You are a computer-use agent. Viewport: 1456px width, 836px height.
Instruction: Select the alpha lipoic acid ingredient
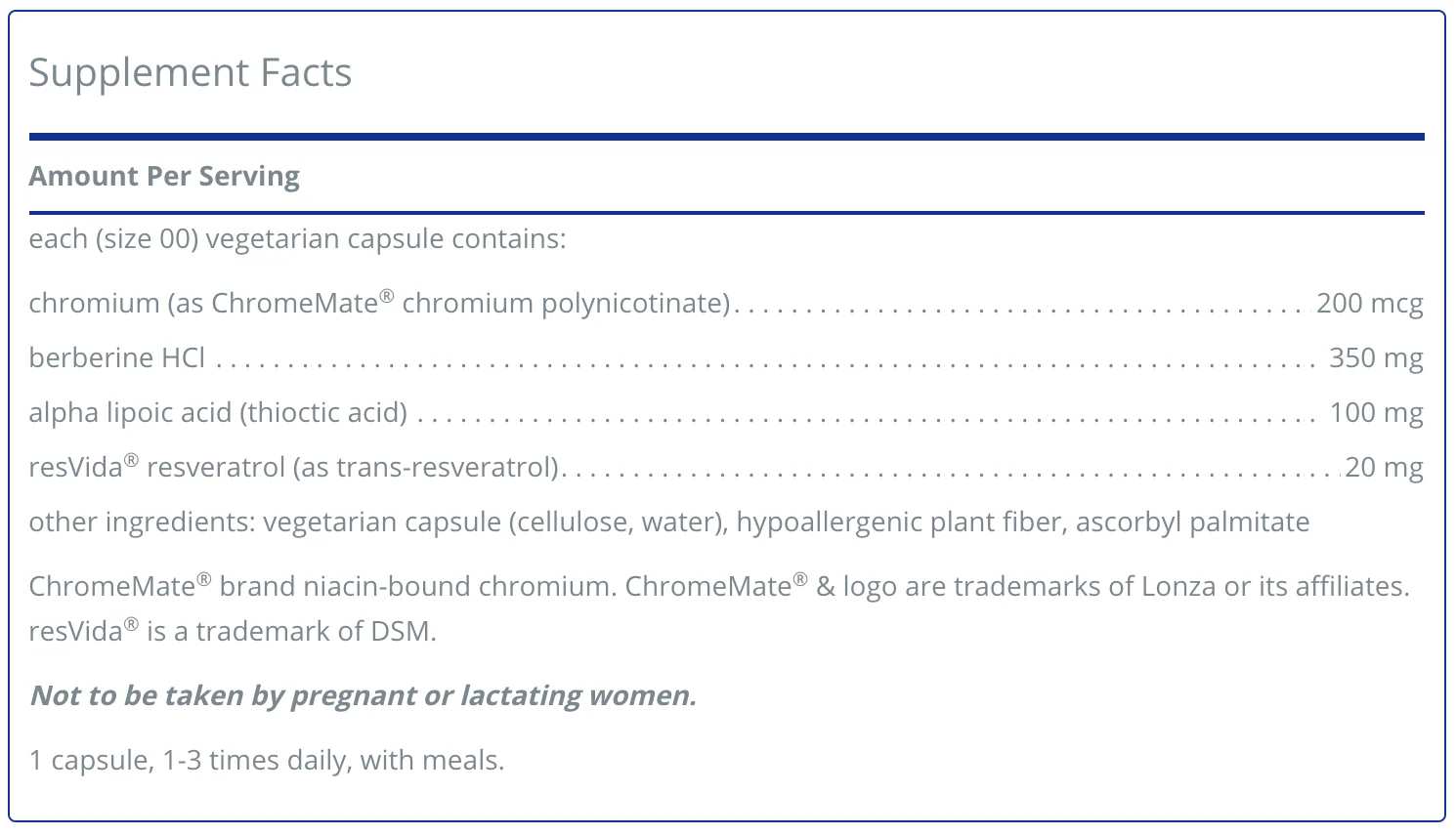tap(218, 413)
